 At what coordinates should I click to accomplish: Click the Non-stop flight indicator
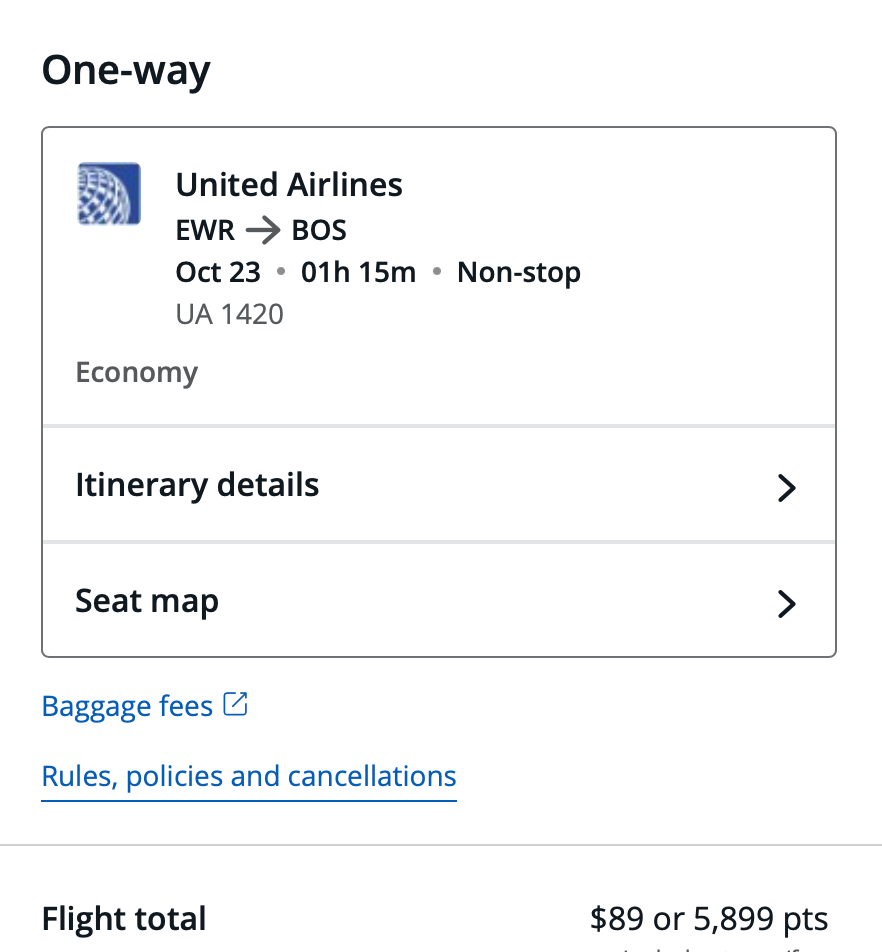point(518,272)
